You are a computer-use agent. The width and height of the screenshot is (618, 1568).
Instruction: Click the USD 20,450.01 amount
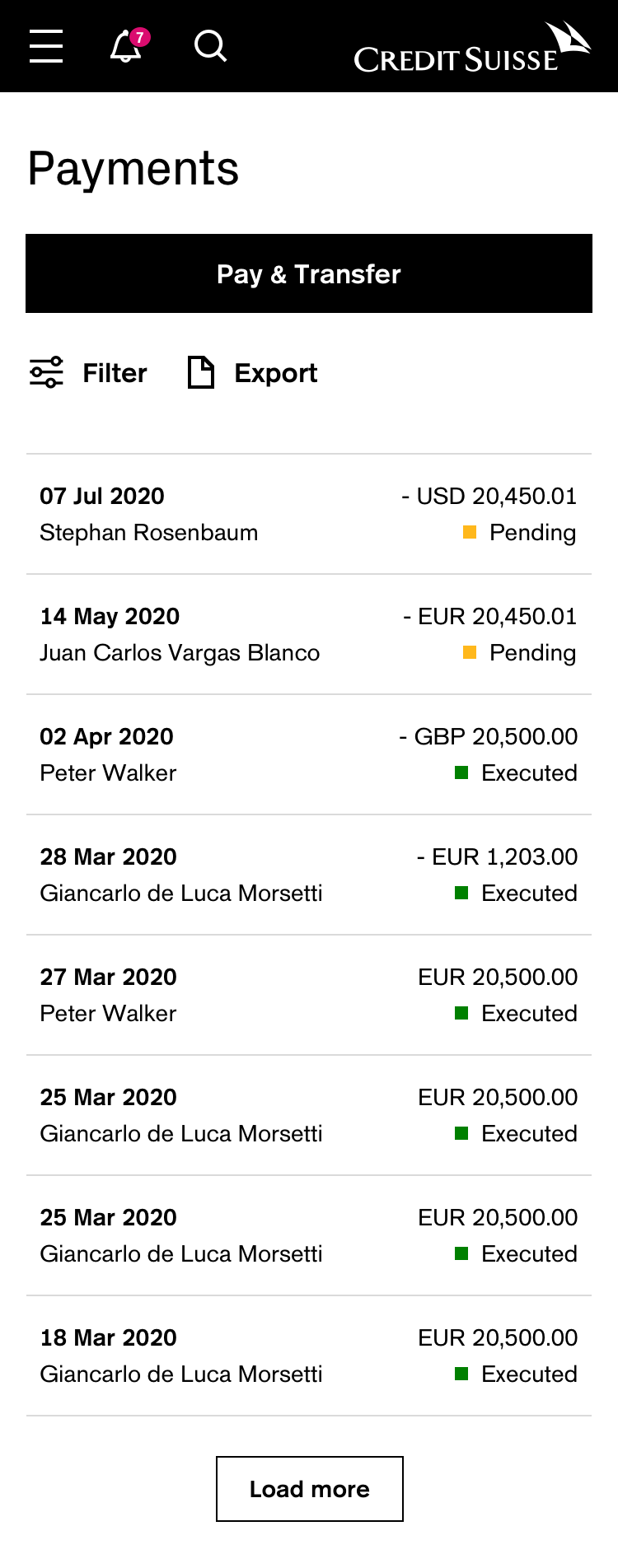tap(489, 496)
